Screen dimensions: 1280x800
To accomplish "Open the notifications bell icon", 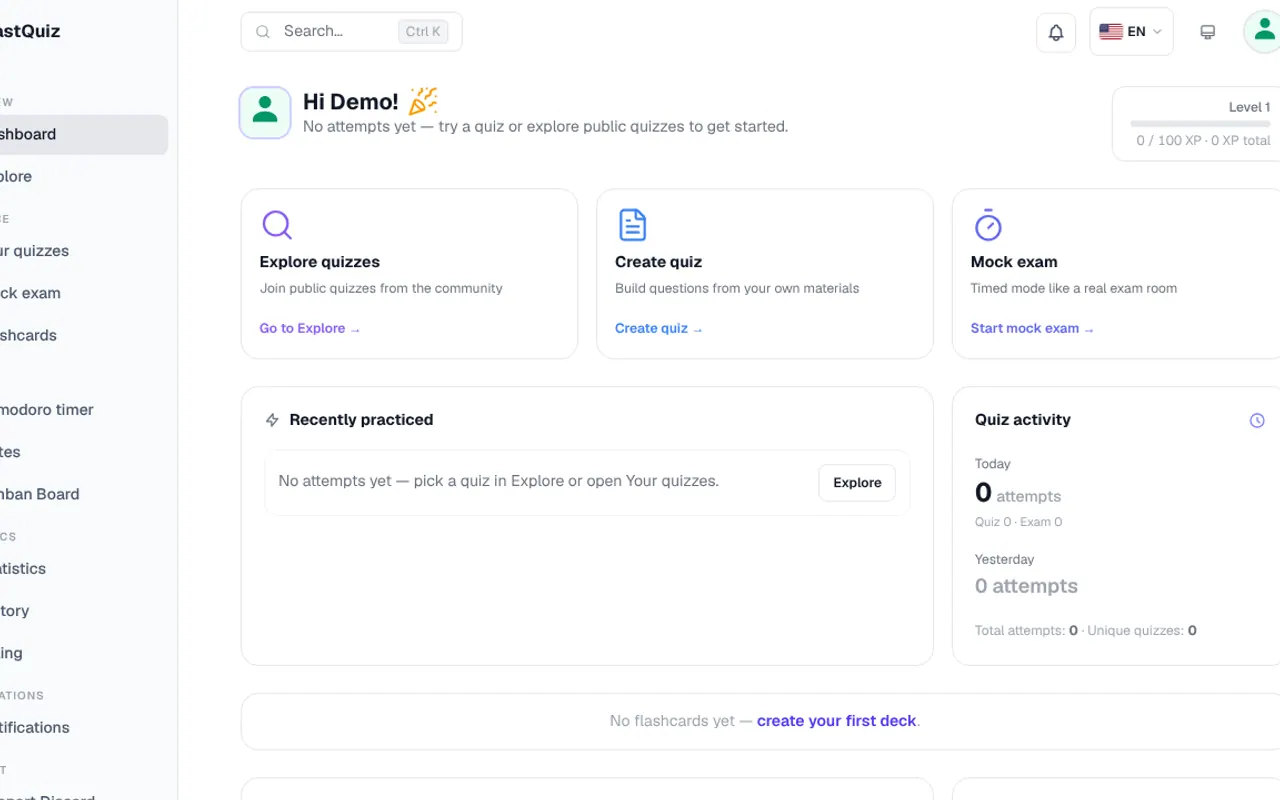I will (1056, 32).
